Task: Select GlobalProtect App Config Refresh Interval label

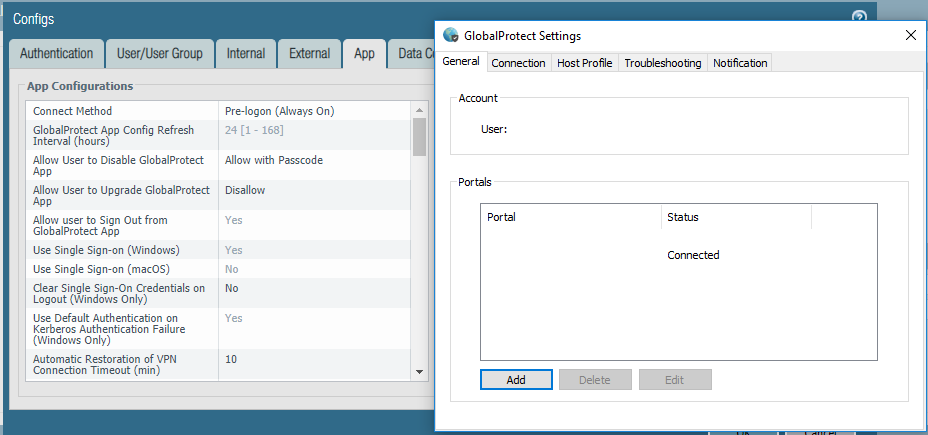Action: [113, 136]
